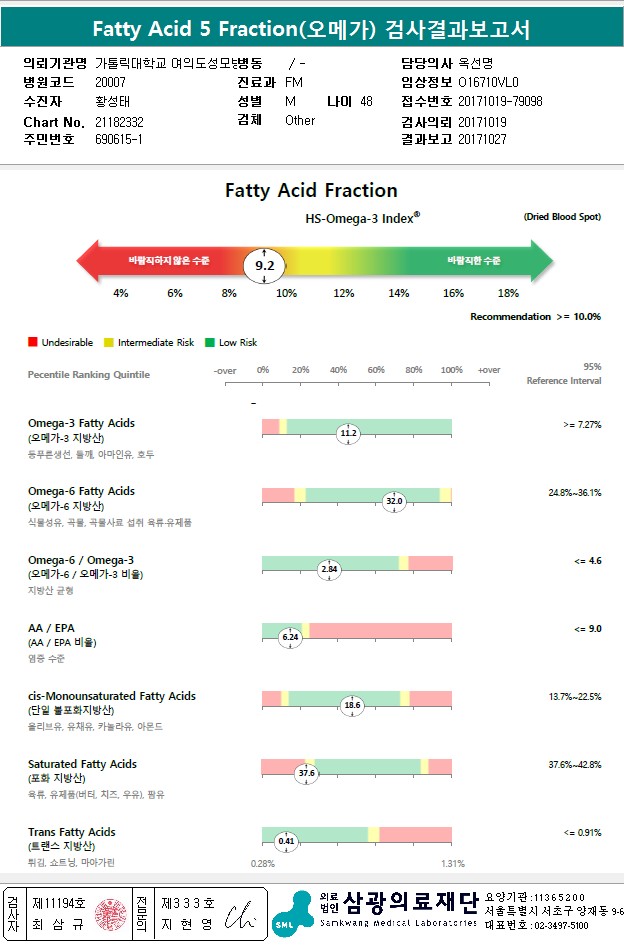Screen dimensions: 624x952
Task: Click the Fatty Acid Fraction heading
Action: pyautogui.click(x=311, y=190)
